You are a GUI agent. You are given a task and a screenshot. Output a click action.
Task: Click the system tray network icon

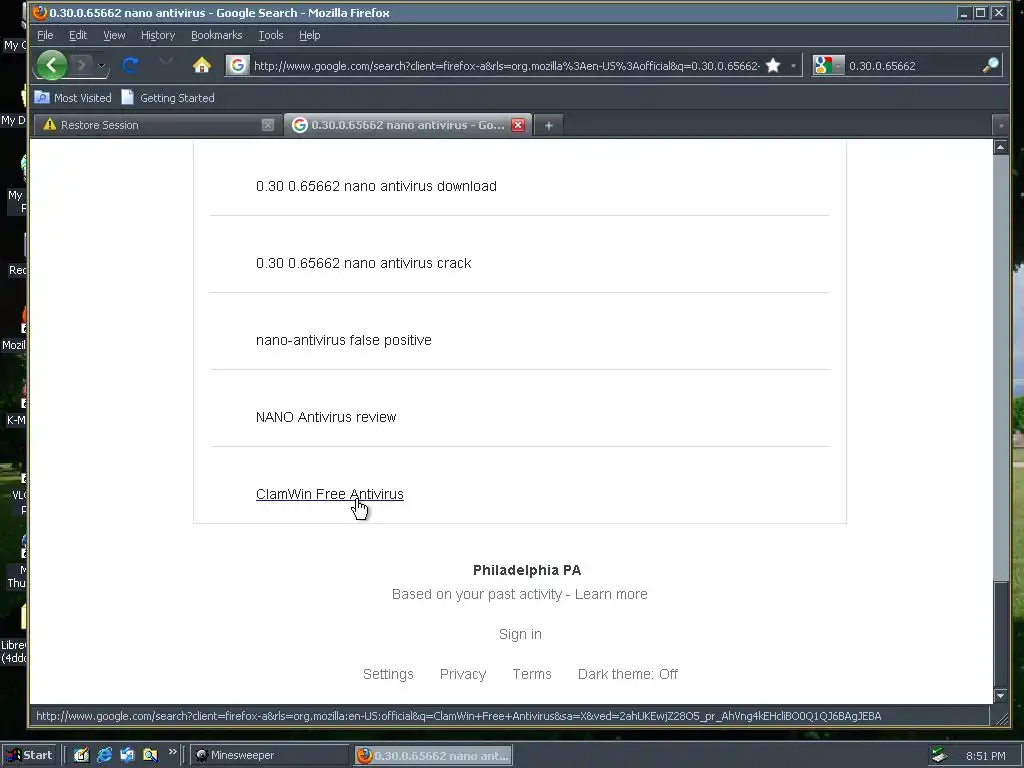click(939, 756)
